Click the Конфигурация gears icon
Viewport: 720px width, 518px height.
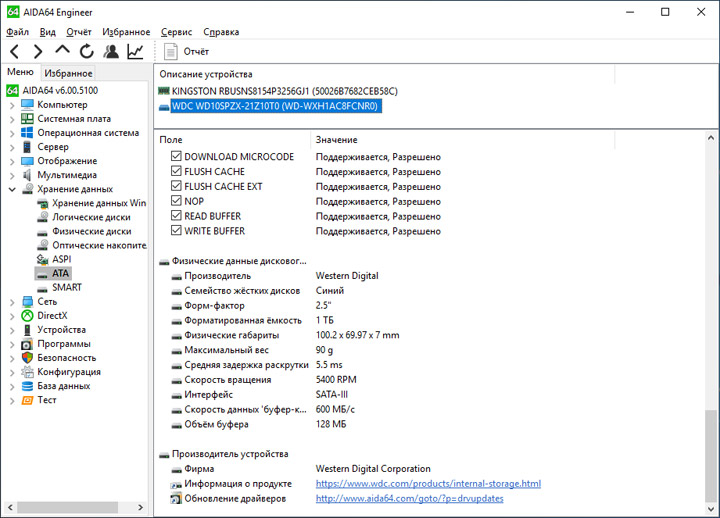[x=28, y=372]
